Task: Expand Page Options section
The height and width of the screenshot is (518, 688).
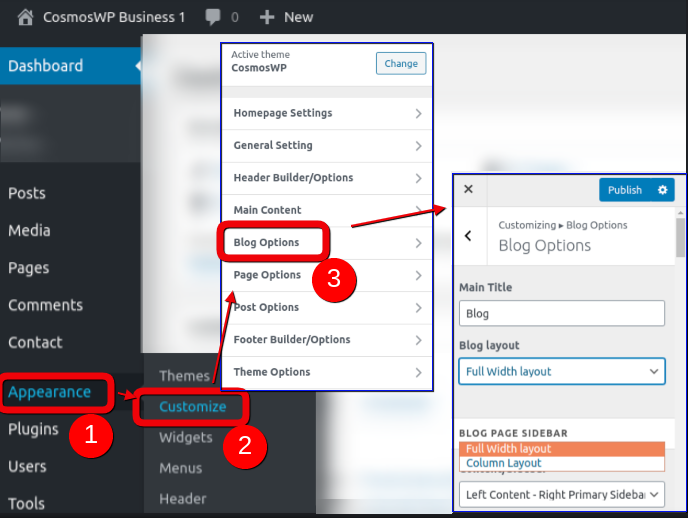Action: click(x=327, y=275)
